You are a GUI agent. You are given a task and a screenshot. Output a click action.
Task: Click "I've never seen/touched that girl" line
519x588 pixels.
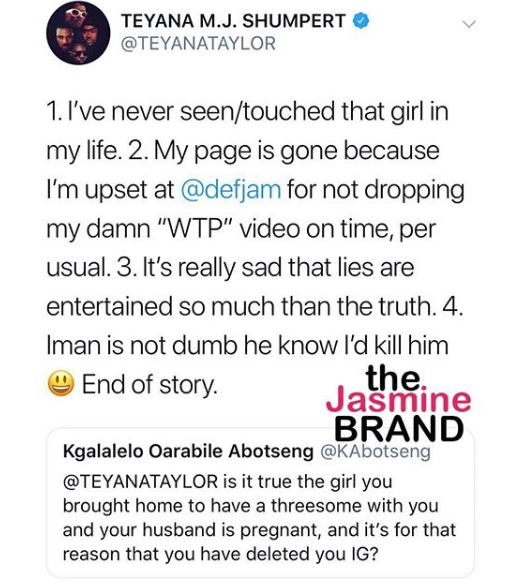point(247,112)
